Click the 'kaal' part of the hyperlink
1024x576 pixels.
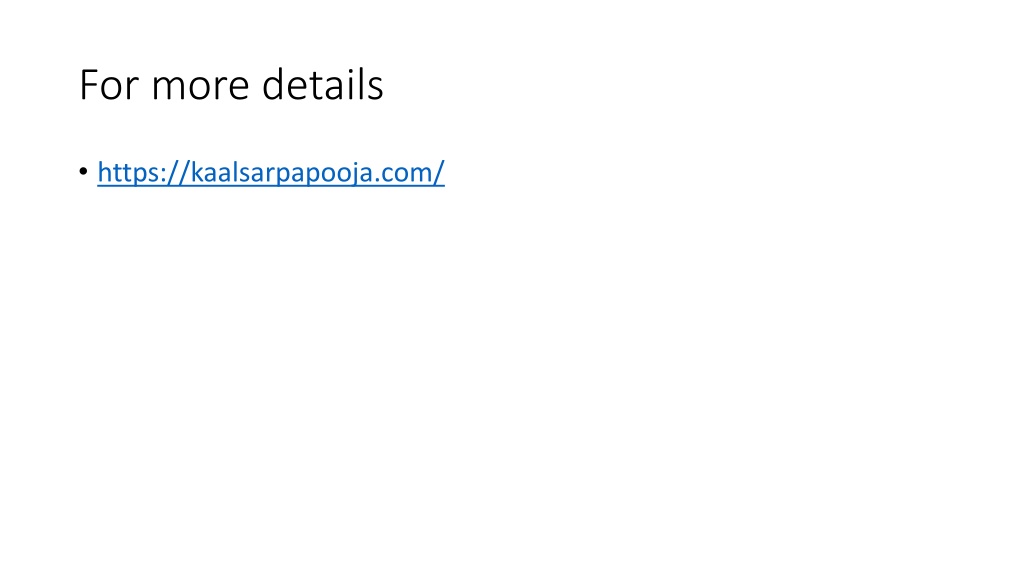click(217, 171)
